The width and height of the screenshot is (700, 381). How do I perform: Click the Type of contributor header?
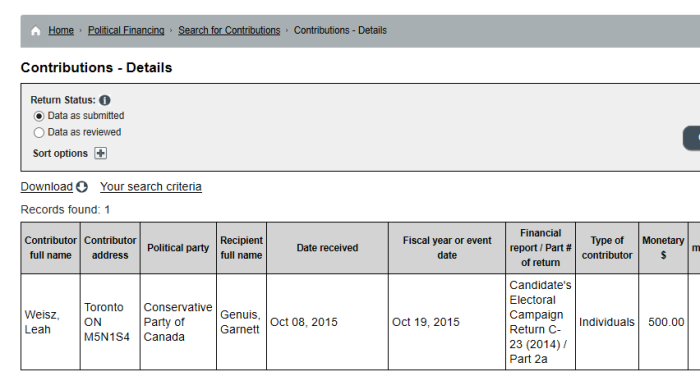click(607, 248)
